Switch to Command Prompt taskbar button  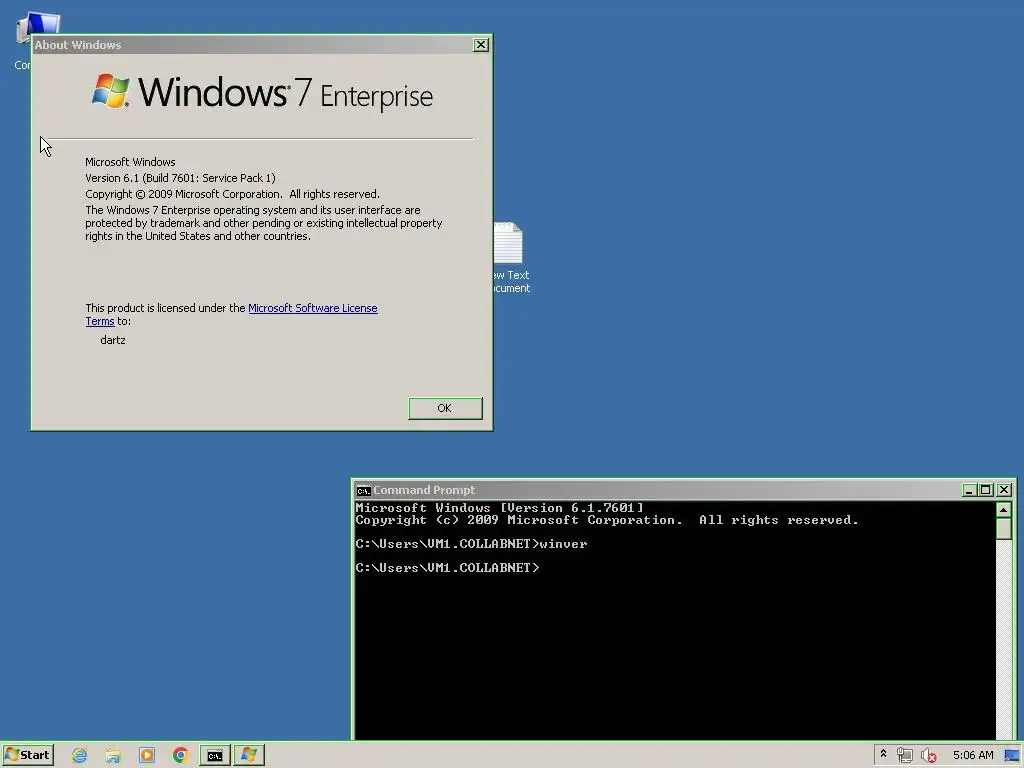pos(215,756)
